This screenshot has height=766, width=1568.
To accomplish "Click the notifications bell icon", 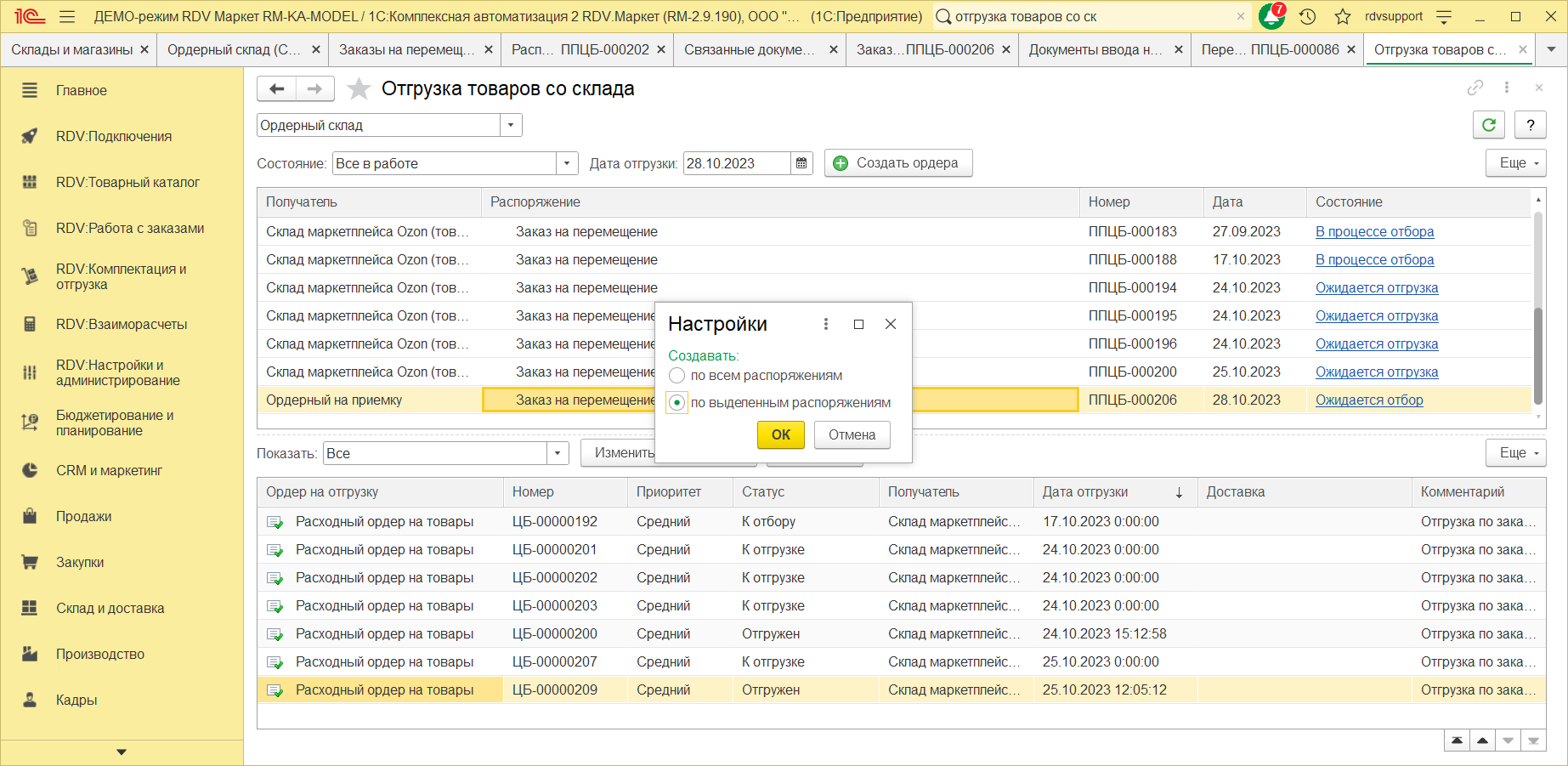I will click(1271, 17).
